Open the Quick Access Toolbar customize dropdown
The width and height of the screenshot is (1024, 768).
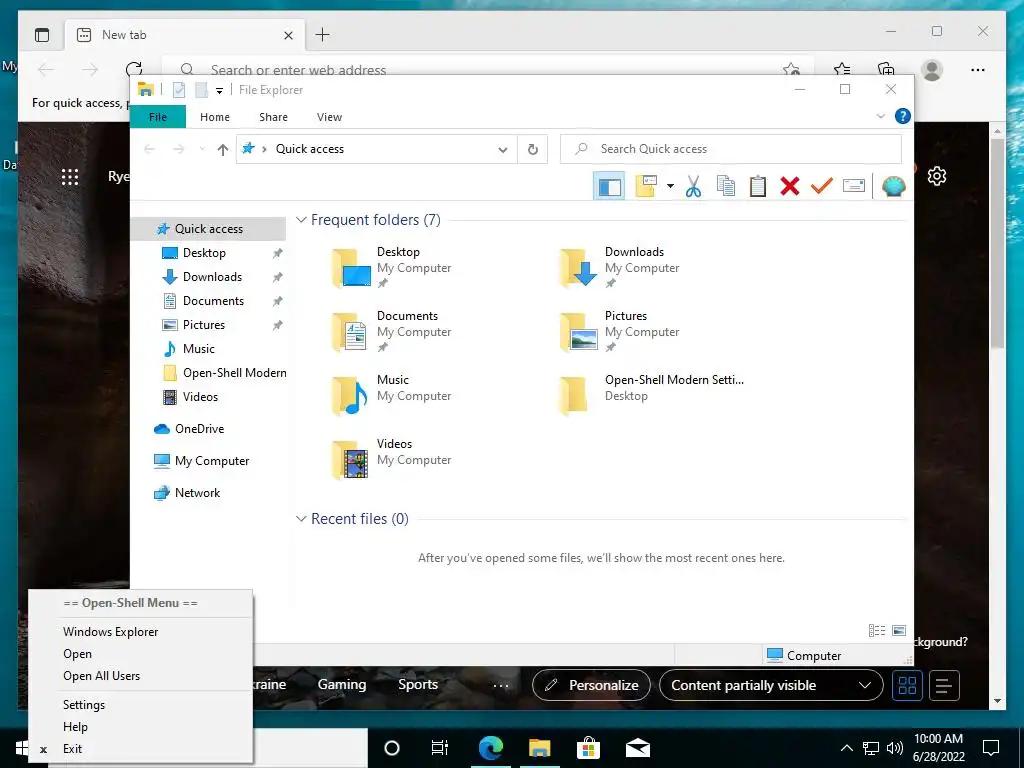[219, 91]
